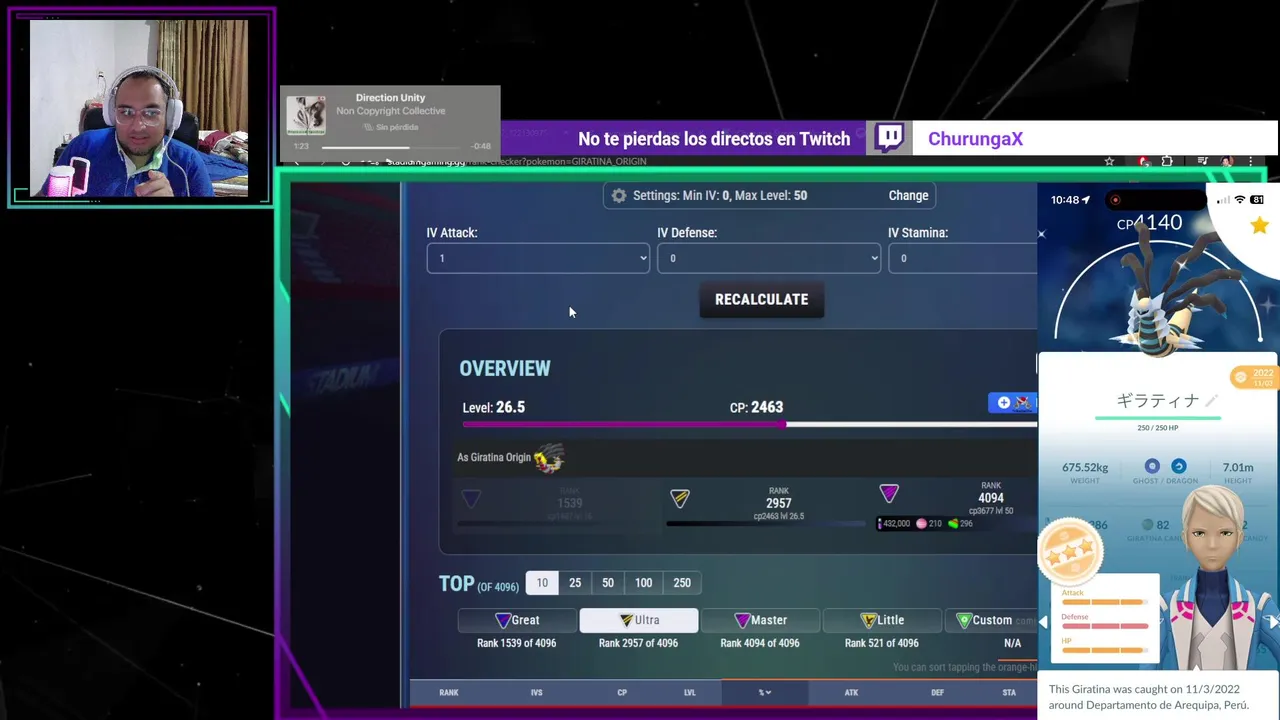
Task: Click the blue plus add button
Action: 1004,402
